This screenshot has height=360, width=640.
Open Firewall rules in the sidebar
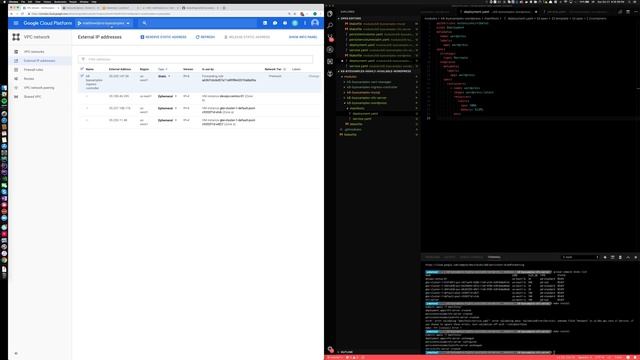[x=33, y=70]
